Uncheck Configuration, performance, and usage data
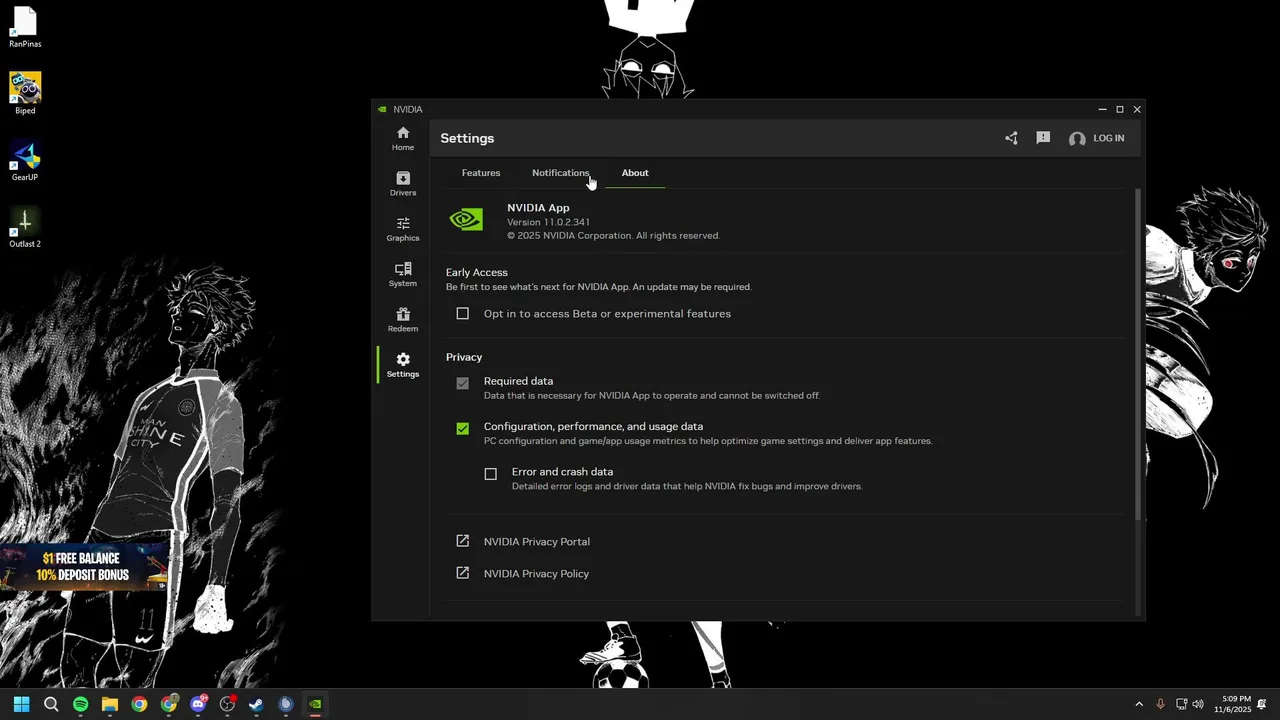 (462, 428)
